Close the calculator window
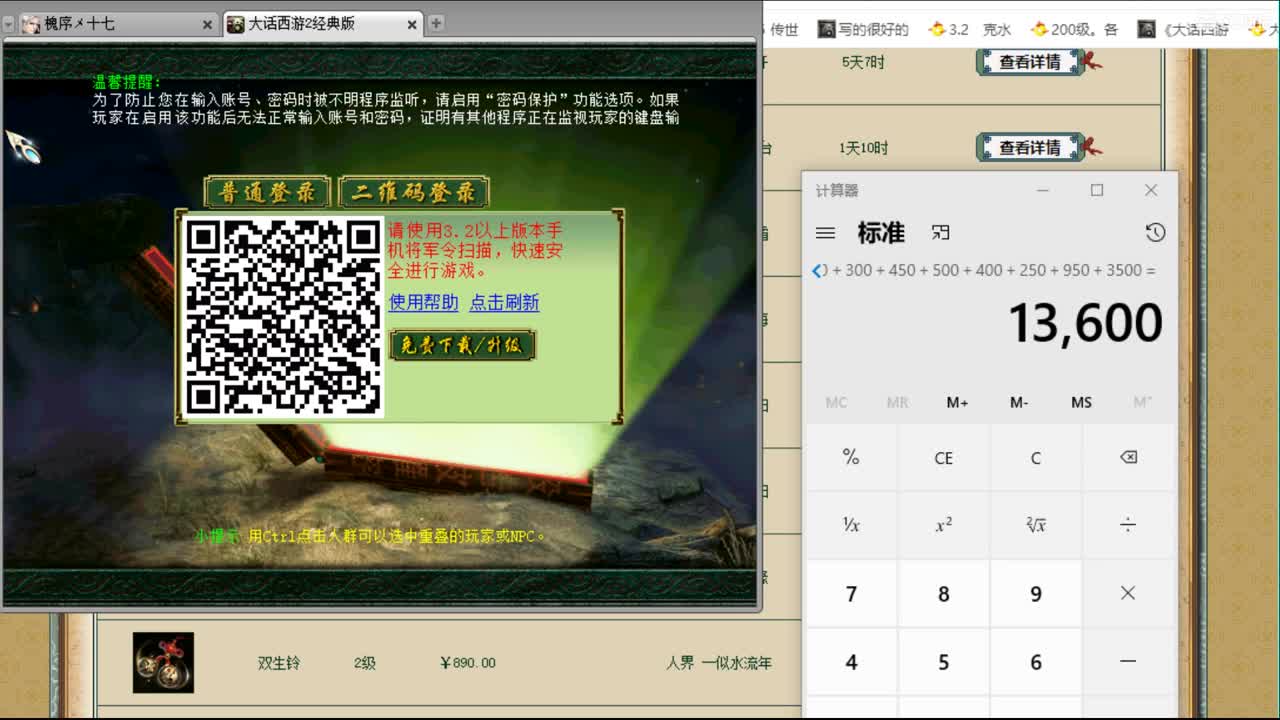Image resolution: width=1280 pixels, height=720 pixels. (x=1151, y=190)
